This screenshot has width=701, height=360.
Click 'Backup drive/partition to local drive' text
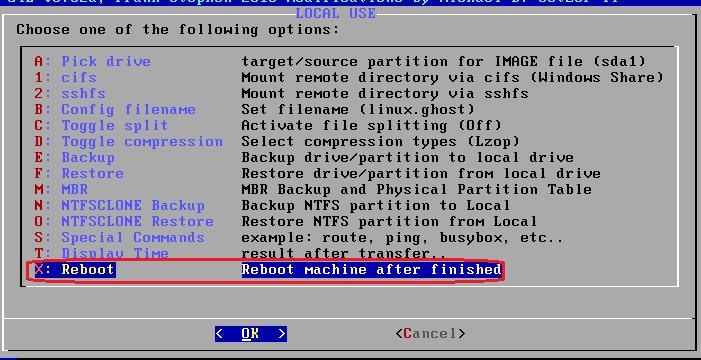coord(408,157)
